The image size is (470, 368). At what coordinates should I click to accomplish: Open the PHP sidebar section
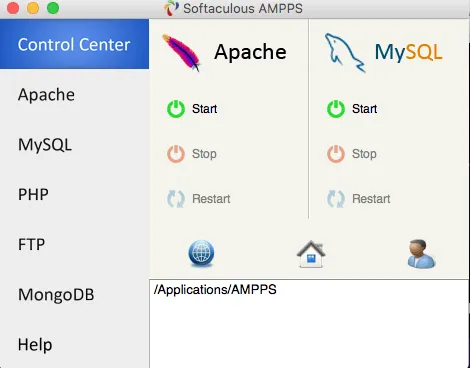74,194
